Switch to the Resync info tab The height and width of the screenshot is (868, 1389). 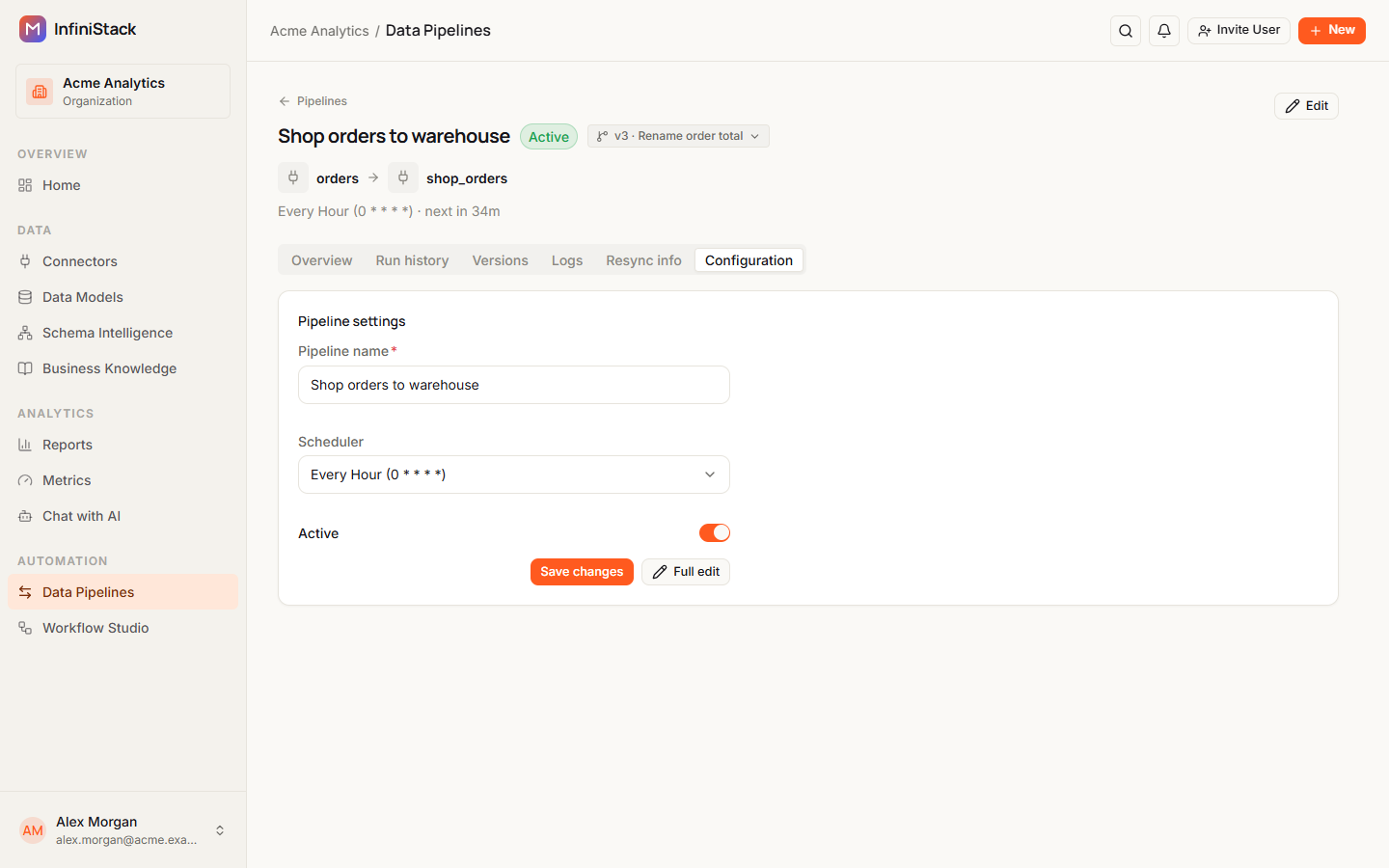click(643, 260)
